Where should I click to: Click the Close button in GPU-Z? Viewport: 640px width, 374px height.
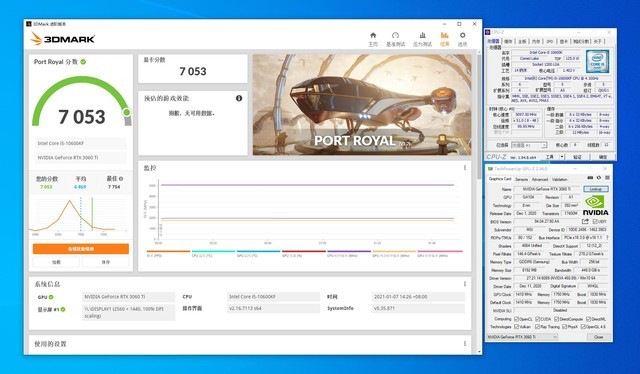point(598,337)
